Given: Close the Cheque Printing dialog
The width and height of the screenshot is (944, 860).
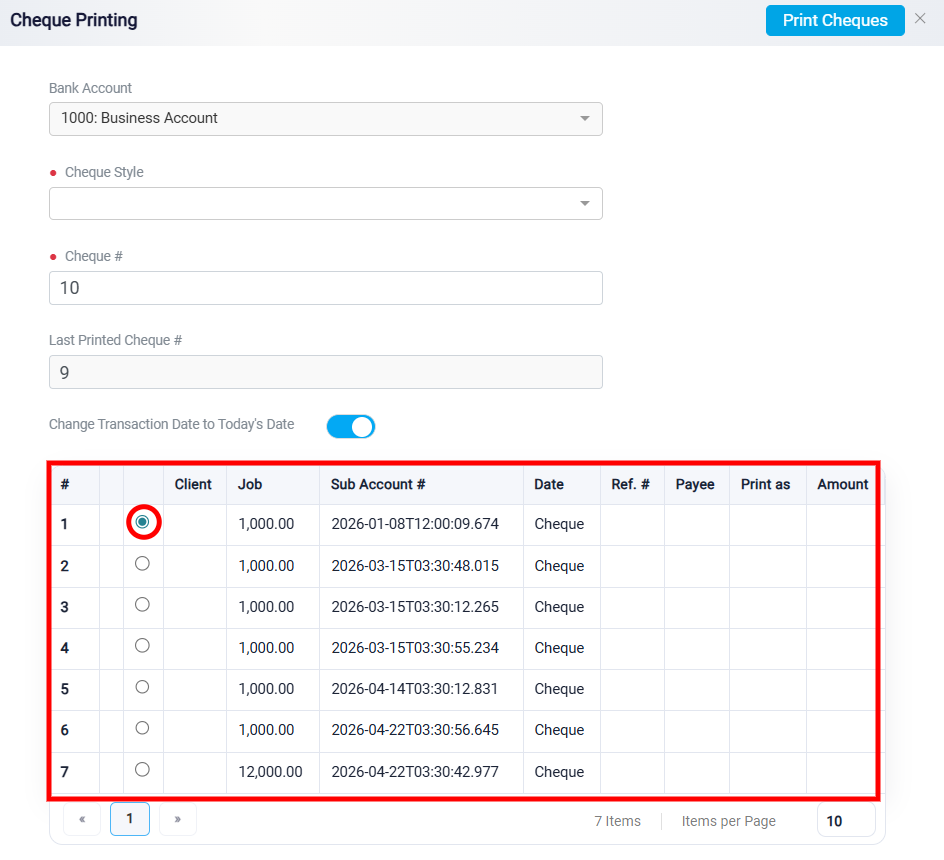Looking at the screenshot, I should coord(919,19).
